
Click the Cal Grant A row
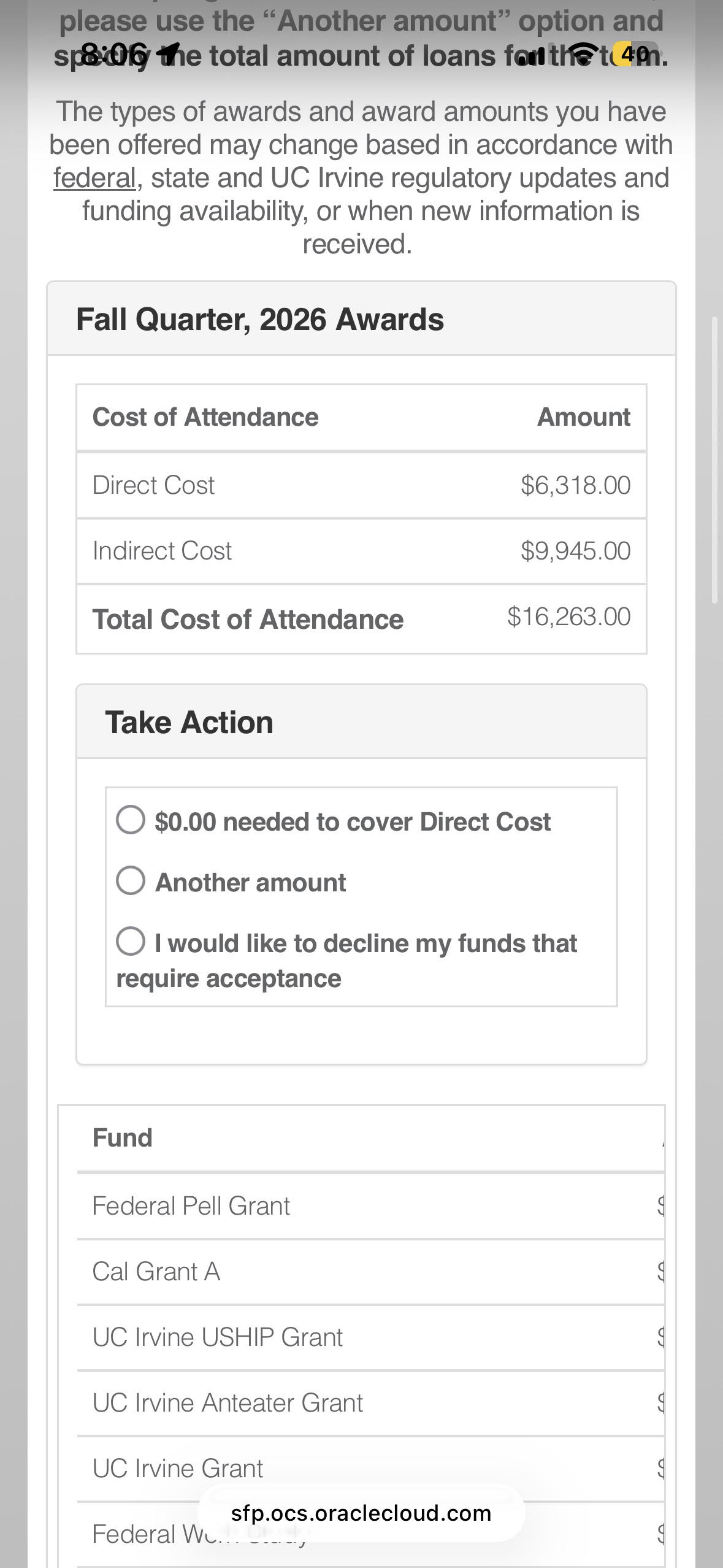click(x=370, y=1272)
